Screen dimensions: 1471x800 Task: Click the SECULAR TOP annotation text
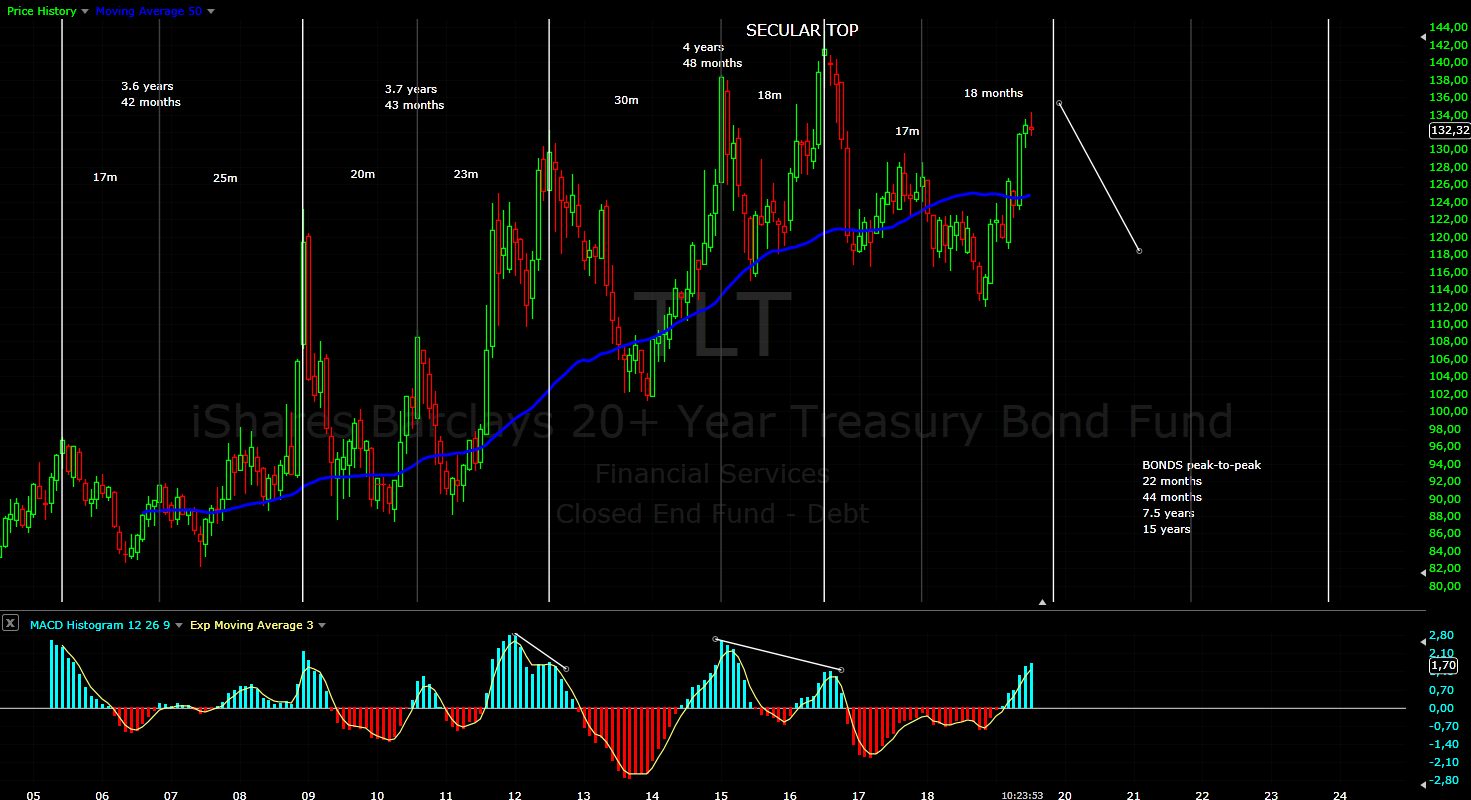click(x=801, y=30)
